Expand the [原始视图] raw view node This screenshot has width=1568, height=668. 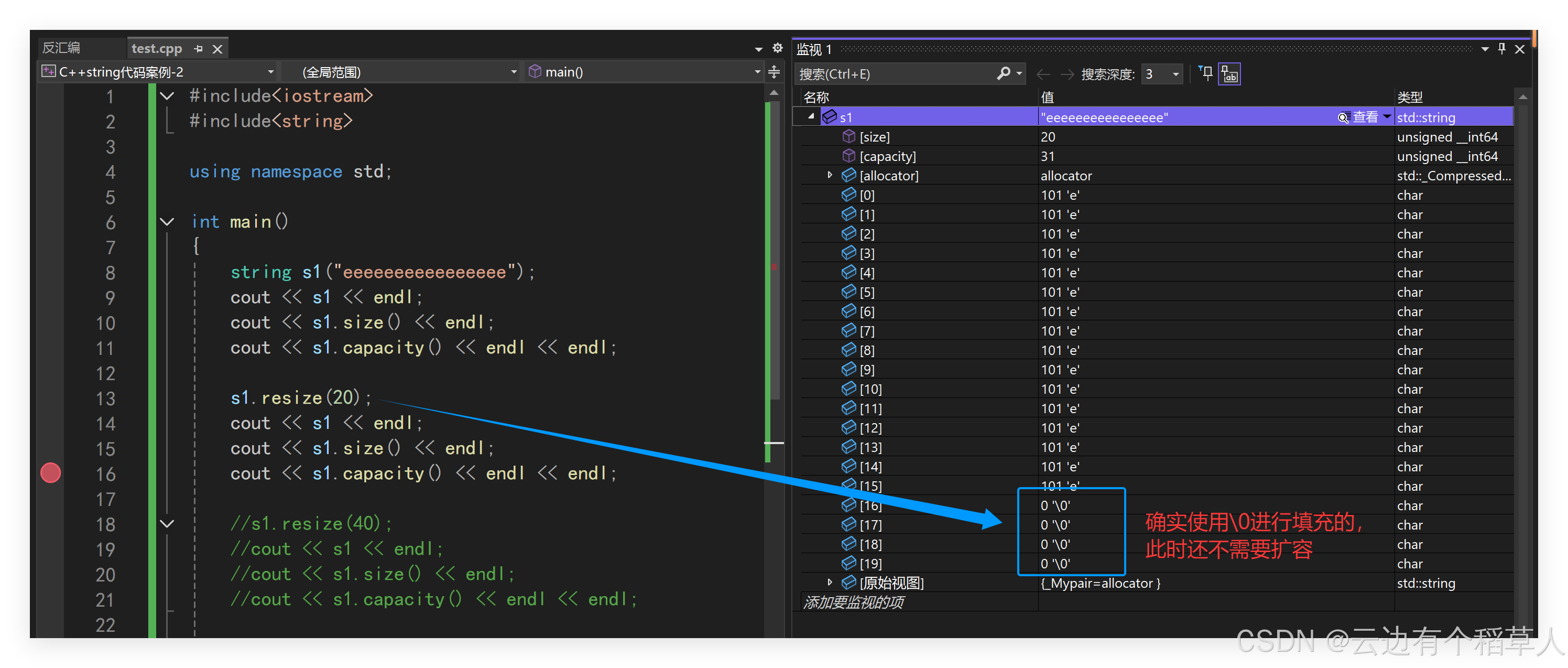click(x=829, y=583)
